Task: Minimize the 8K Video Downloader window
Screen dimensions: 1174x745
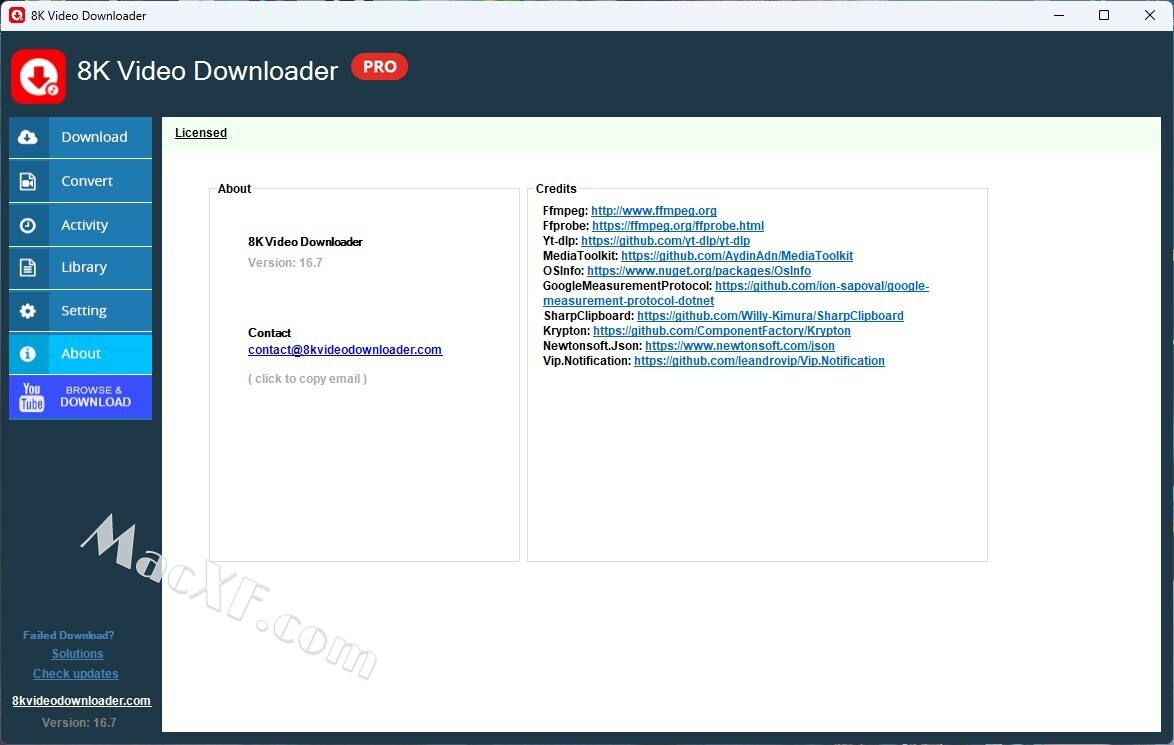Action: (1059, 15)
